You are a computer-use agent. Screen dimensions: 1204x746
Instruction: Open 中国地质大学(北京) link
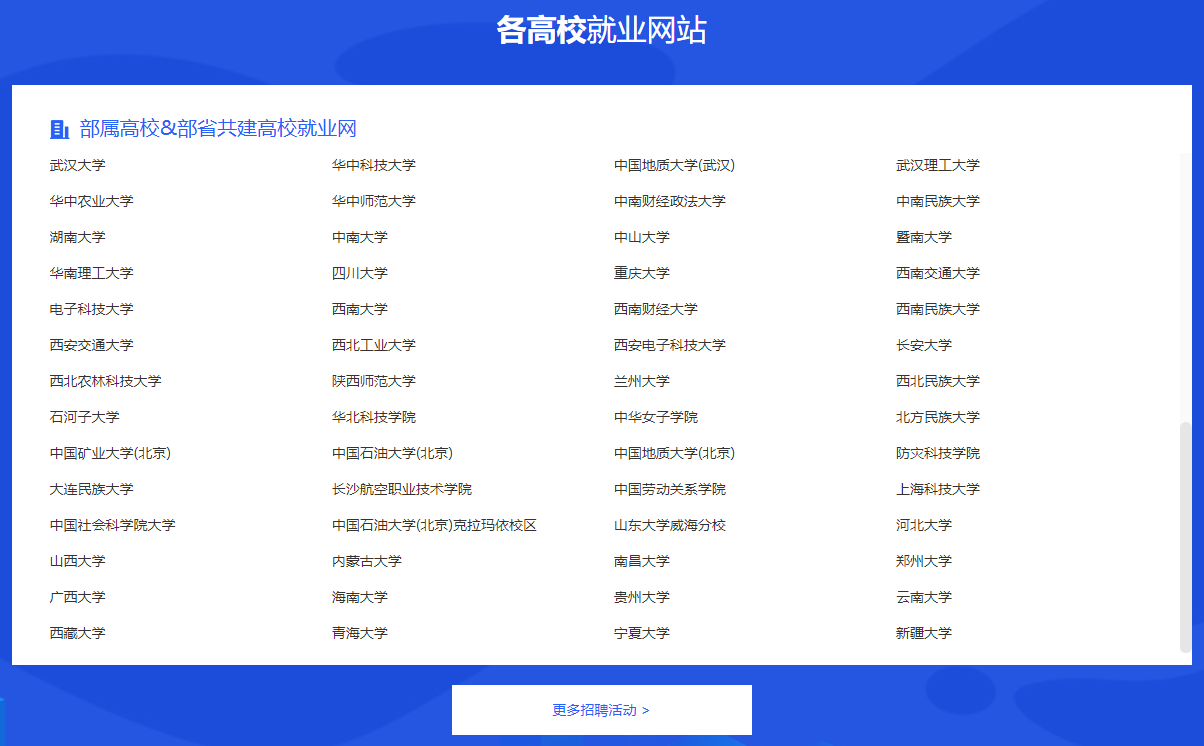[674, 453]
